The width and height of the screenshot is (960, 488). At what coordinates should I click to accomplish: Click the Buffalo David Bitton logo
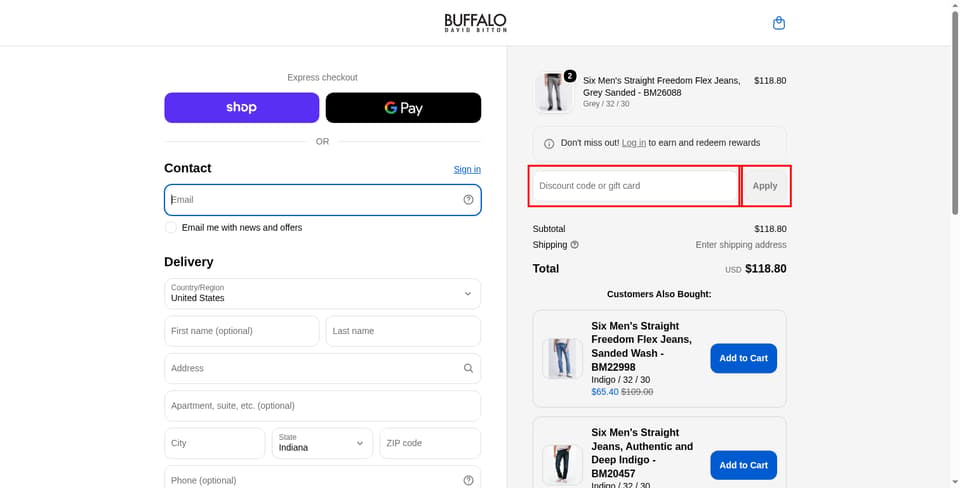(476, 23)
